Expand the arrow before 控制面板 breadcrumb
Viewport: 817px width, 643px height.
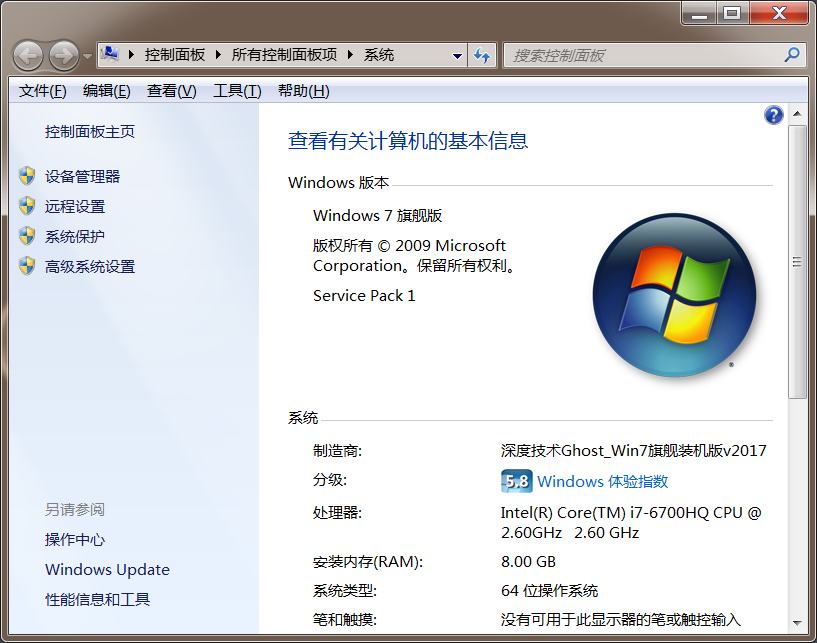pyautogui.click(x=131, y=54)
